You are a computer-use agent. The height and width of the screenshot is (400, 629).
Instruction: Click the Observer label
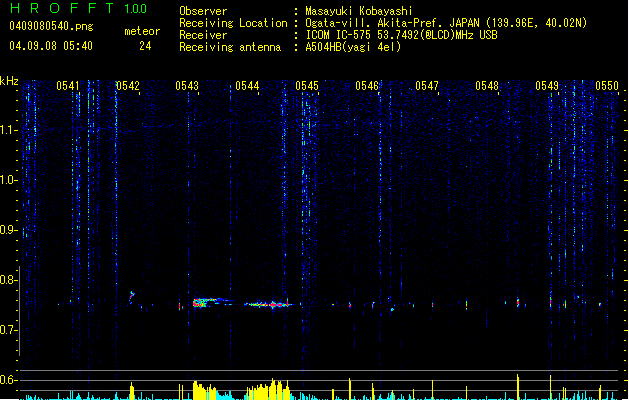point(203,11)
